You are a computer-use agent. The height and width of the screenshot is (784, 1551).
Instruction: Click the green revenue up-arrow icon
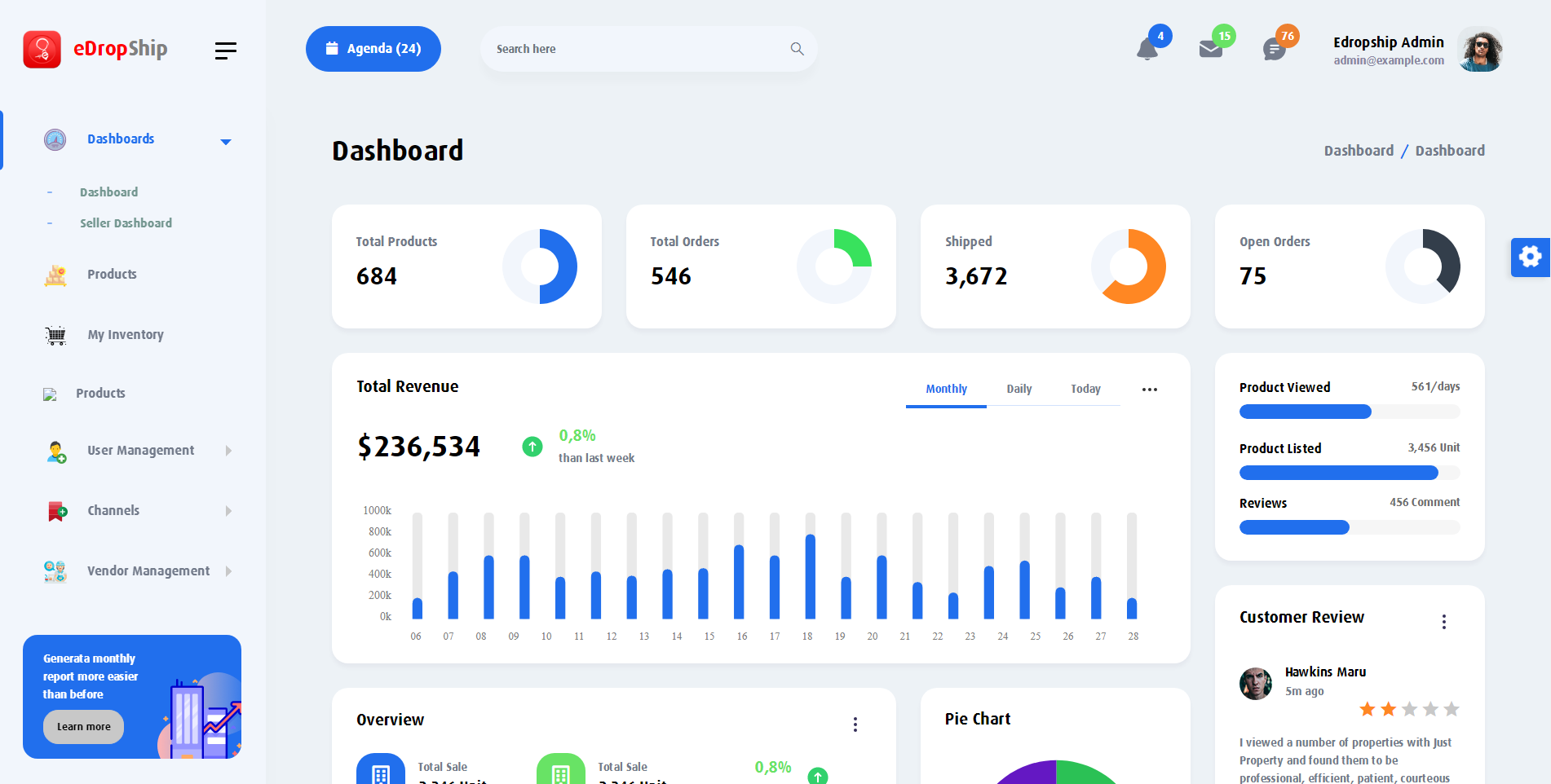532,447
